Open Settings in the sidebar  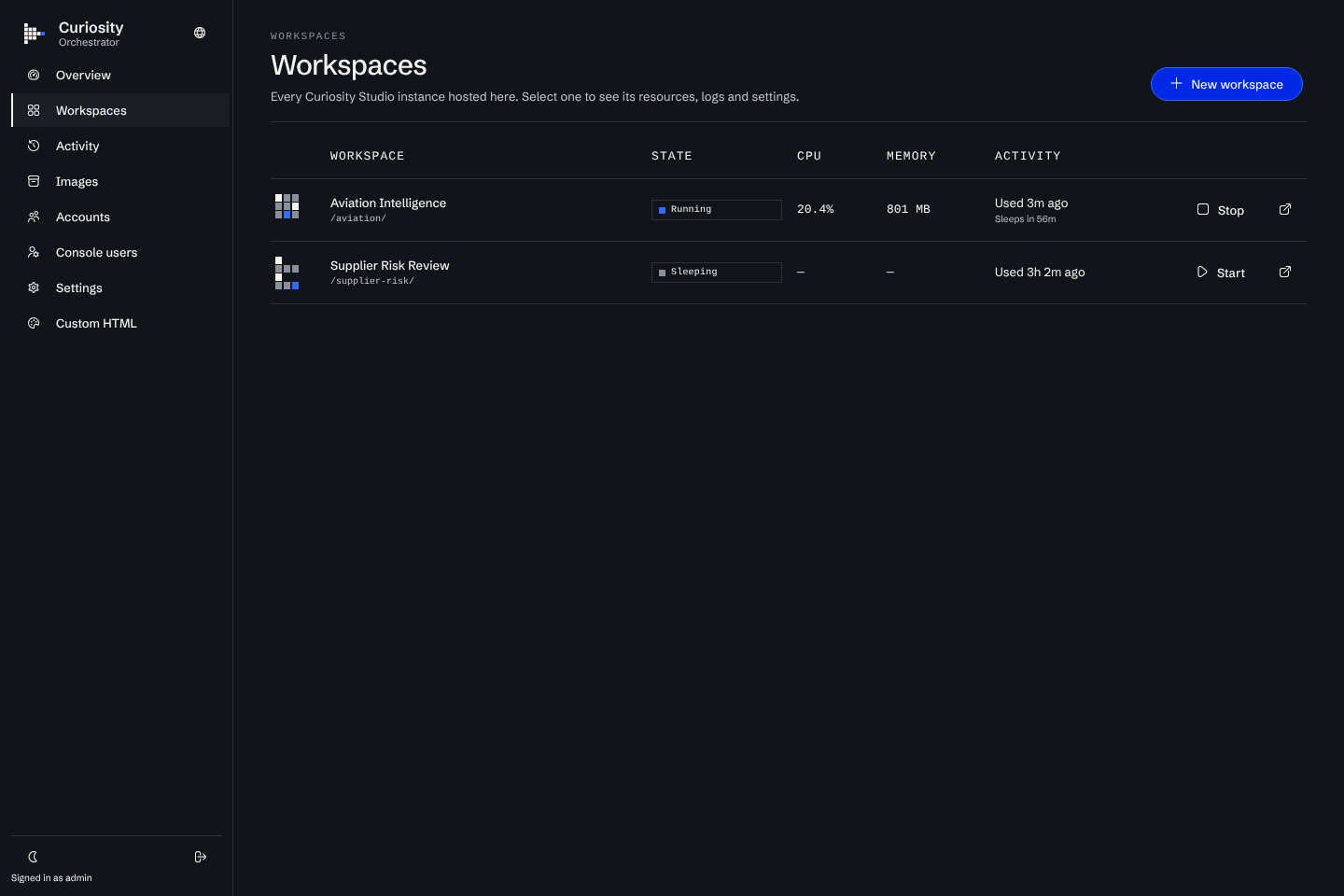click(x=120, y=287)
